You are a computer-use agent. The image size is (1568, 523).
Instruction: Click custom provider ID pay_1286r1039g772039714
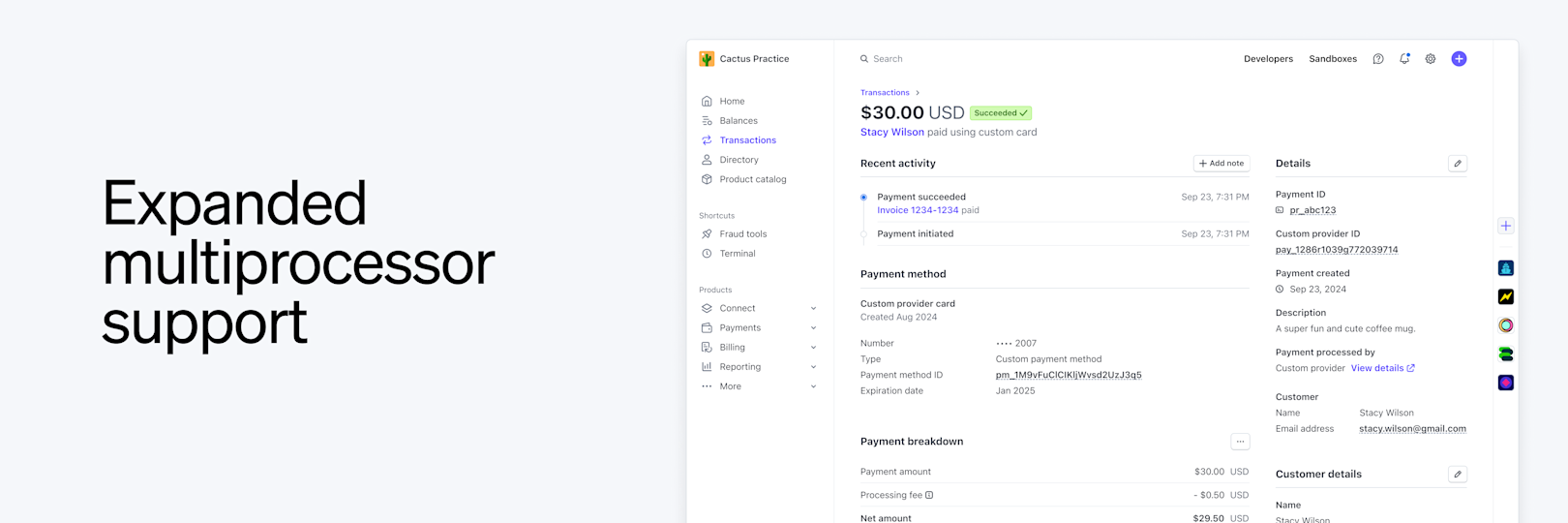pos(1337,250)
